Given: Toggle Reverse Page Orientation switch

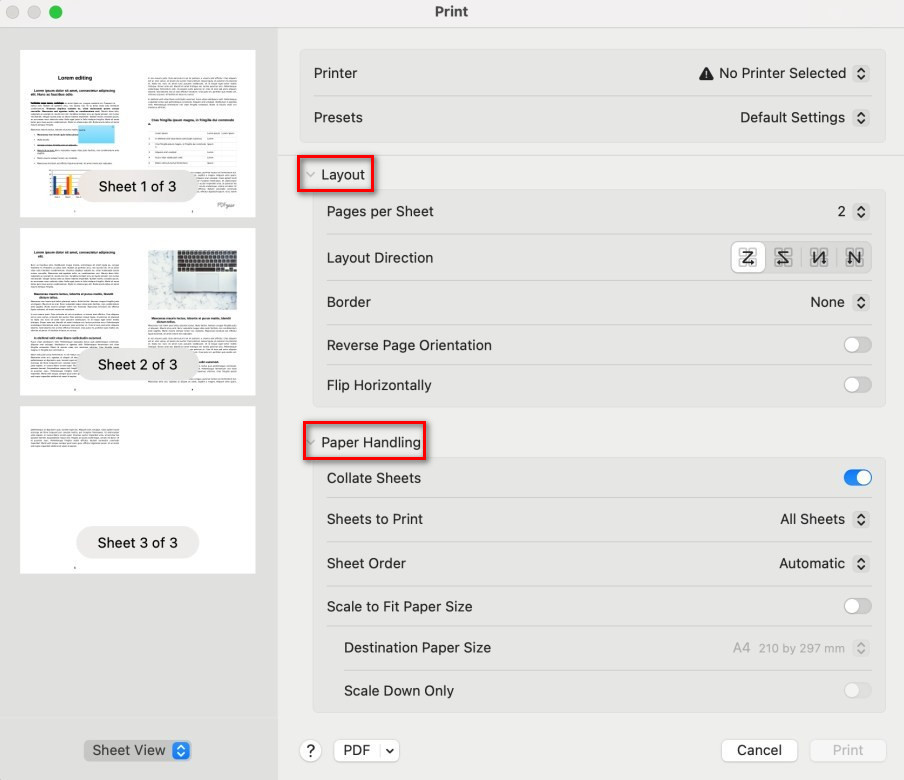Looking at the screenshot, I should point(857,345).
